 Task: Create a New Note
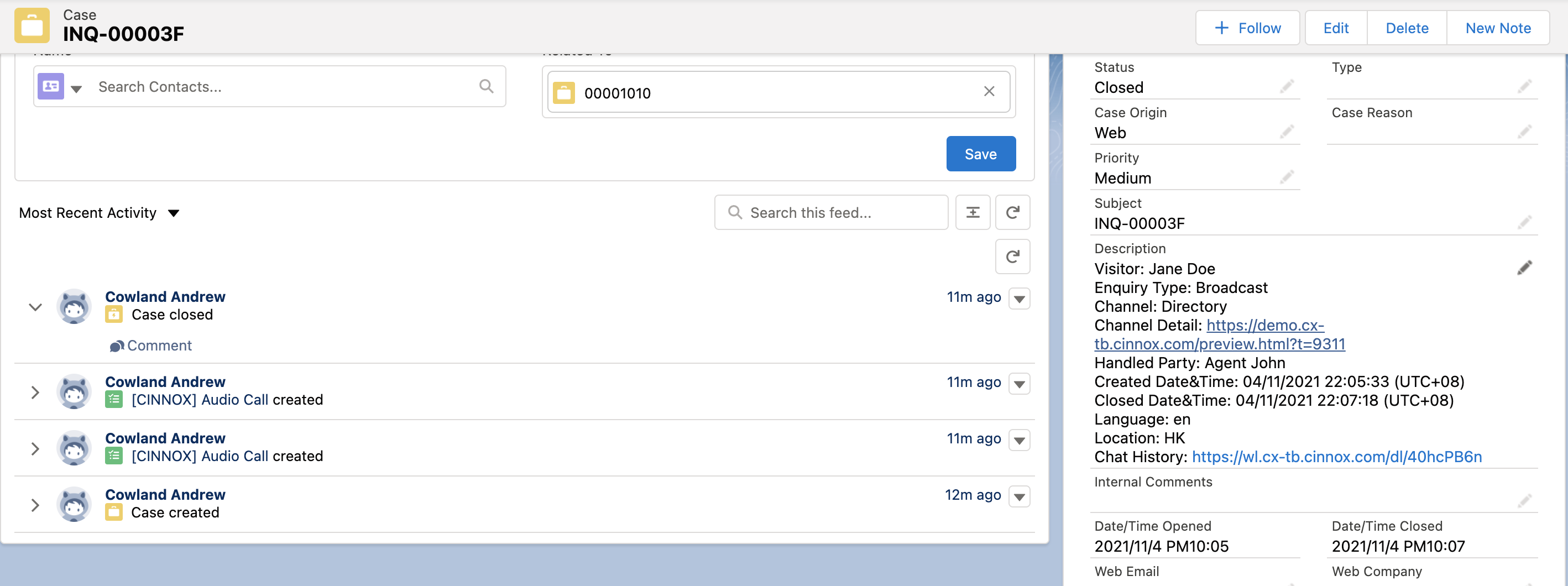(1498, 28)
